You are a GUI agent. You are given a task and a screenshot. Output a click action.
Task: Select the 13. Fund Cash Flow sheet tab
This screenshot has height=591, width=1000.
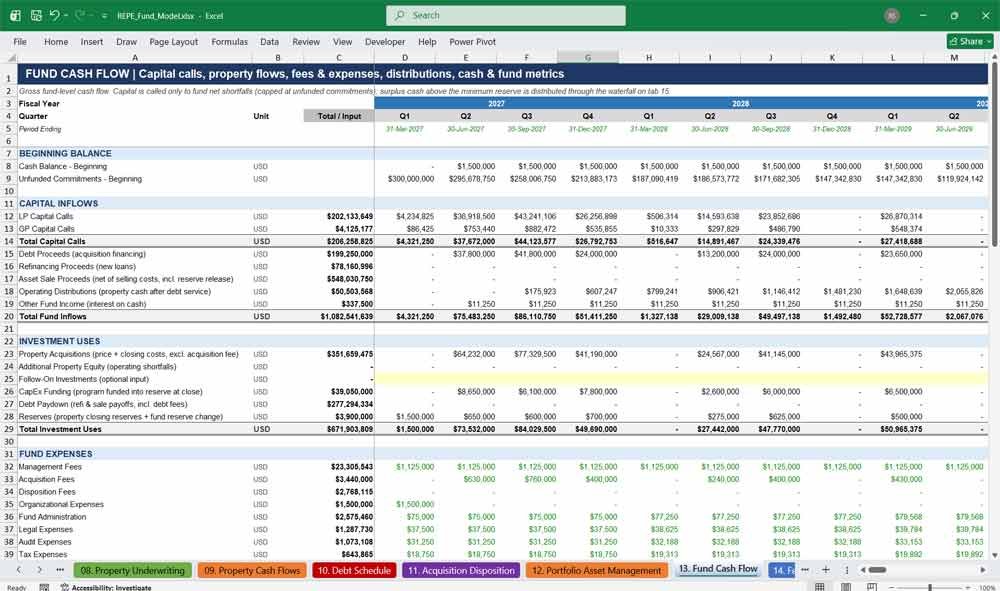pos(718,569)
